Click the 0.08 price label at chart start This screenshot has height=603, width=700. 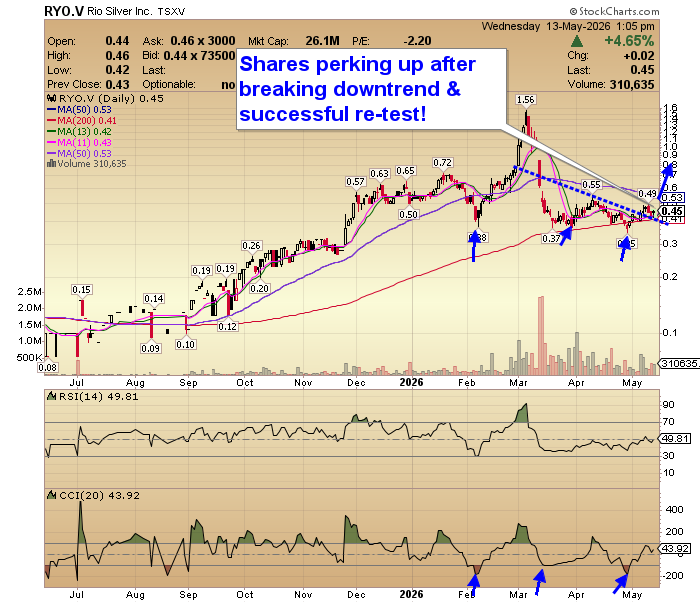click(47, 367)
